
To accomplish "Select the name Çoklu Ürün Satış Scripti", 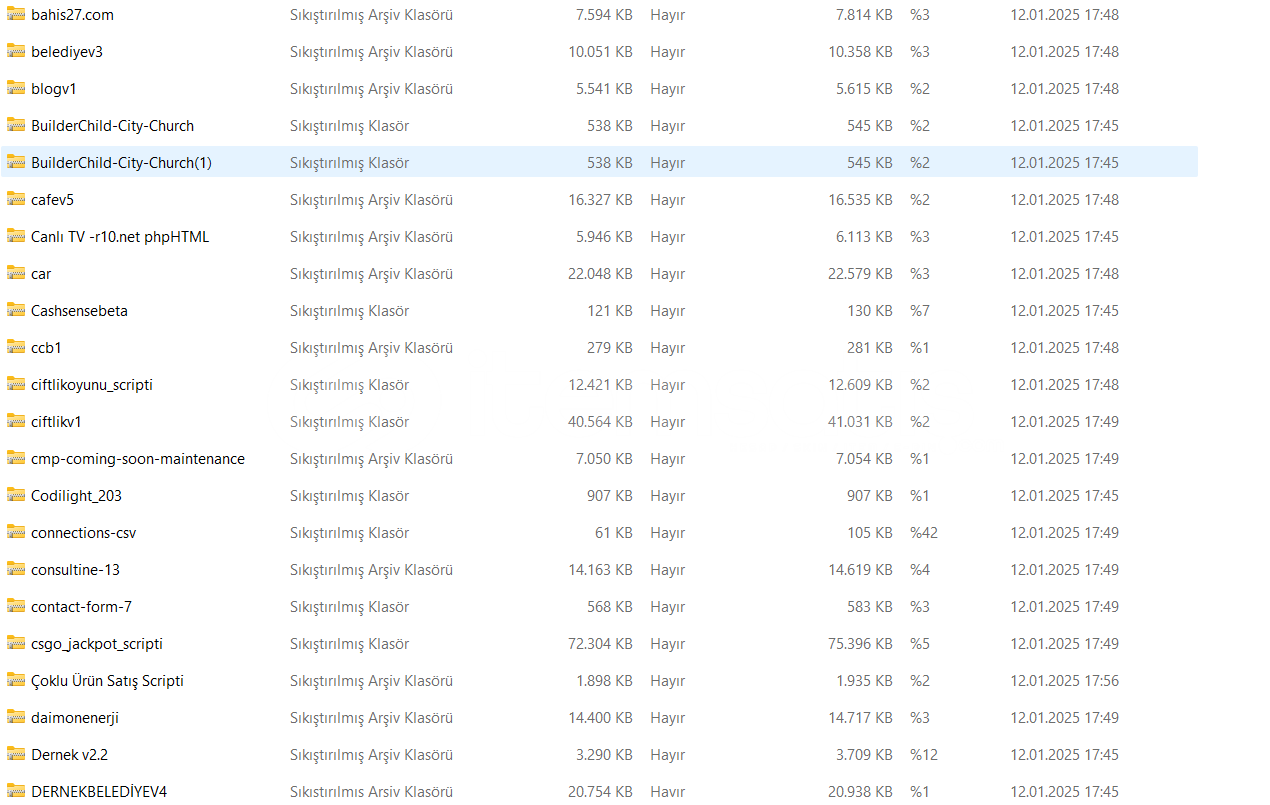I will (107, 681).
